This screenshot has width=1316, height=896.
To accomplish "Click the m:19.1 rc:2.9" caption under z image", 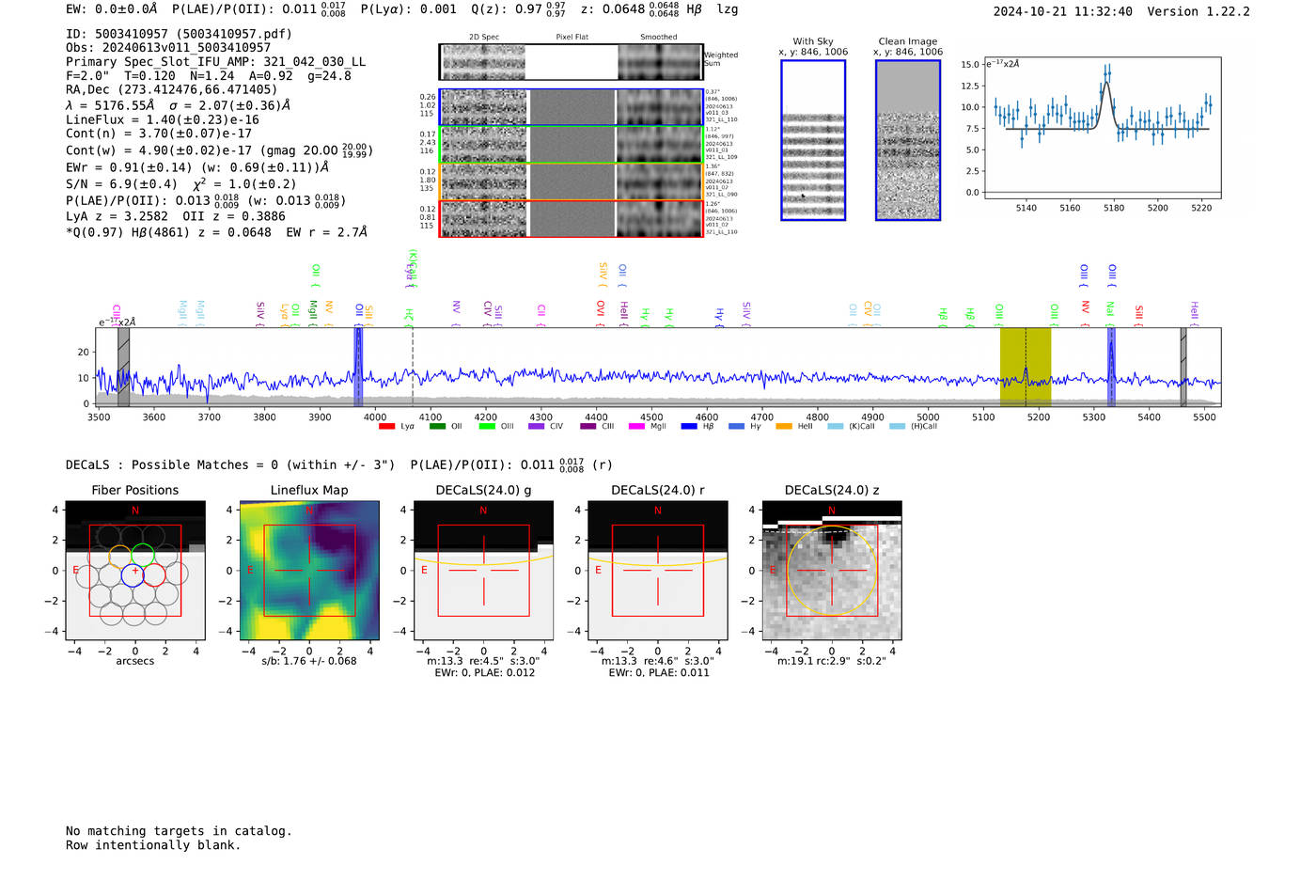I will click(x=832, y=661).
